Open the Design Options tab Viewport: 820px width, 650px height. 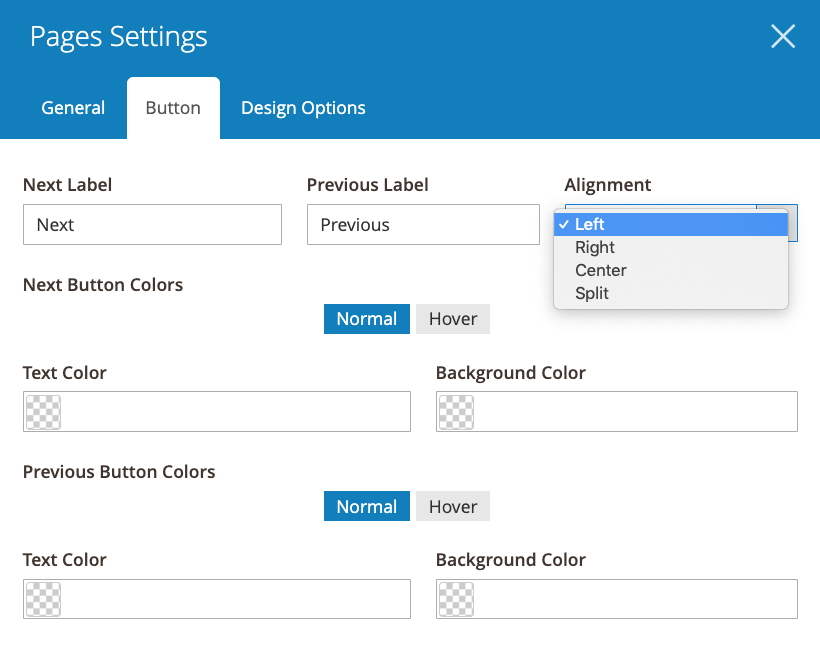[302, 107]
